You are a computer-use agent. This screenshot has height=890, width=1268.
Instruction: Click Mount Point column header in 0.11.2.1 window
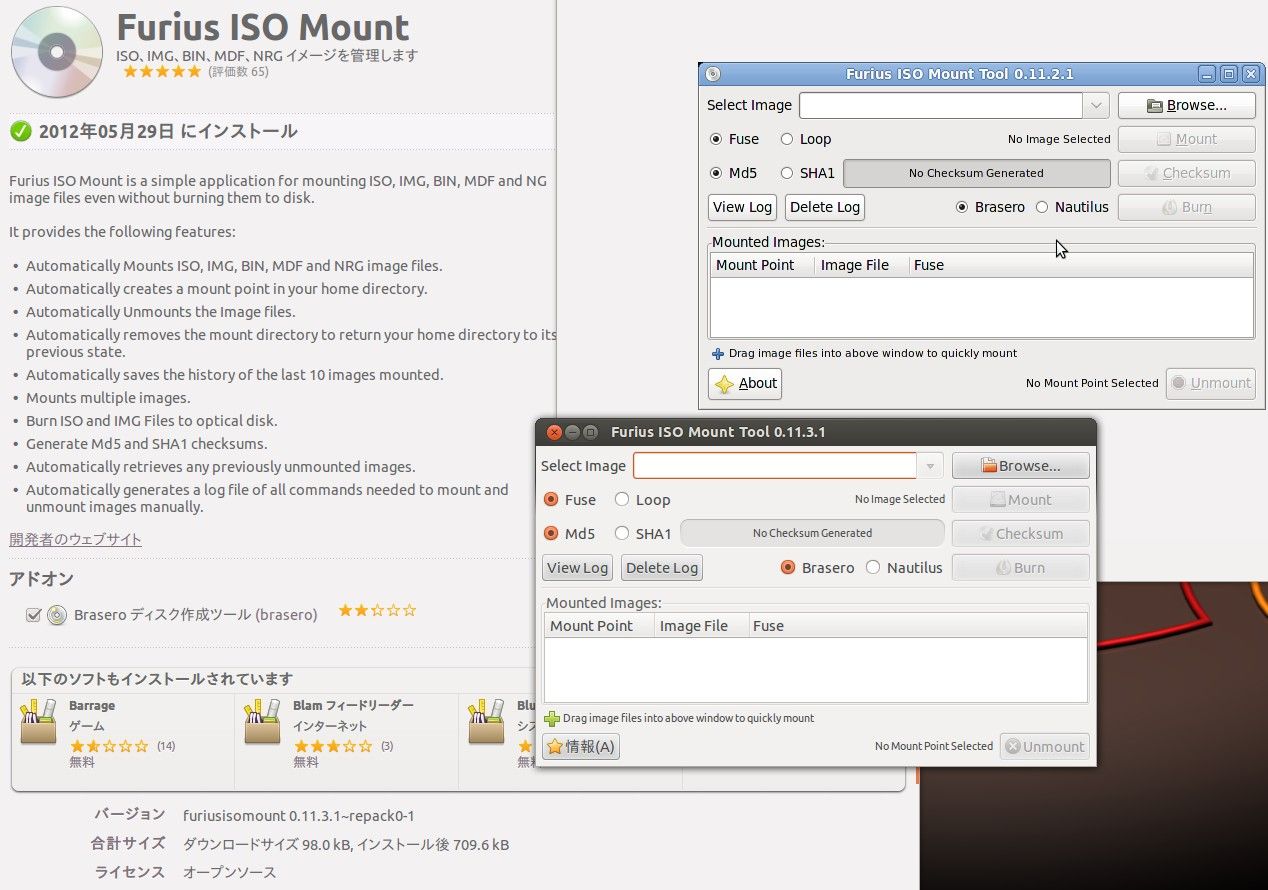coord(762,265)
